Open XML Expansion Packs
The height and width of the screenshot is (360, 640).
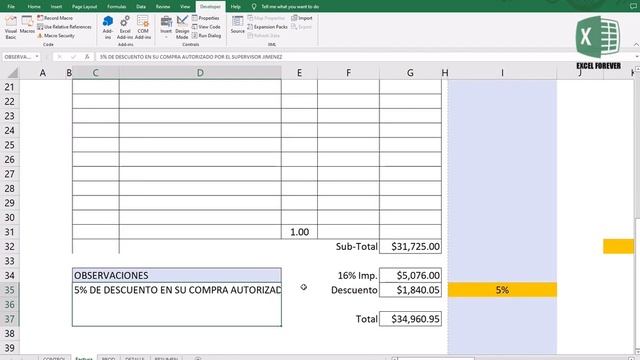pos(267,27)
